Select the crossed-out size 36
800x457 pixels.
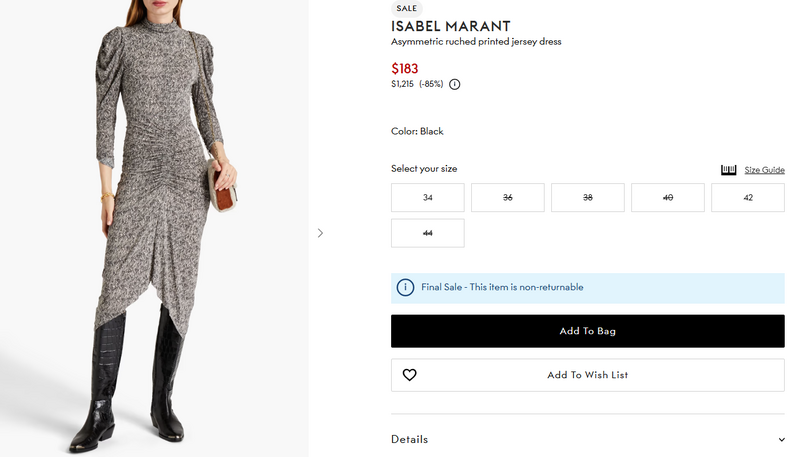point(508,198)
